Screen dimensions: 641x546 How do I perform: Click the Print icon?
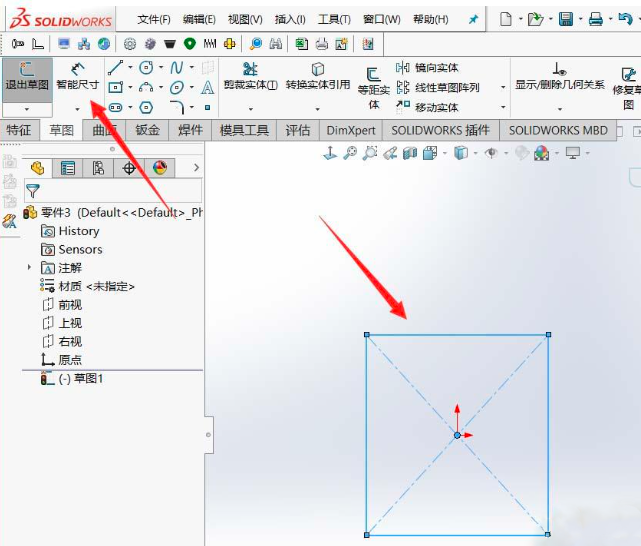(596, 19)
